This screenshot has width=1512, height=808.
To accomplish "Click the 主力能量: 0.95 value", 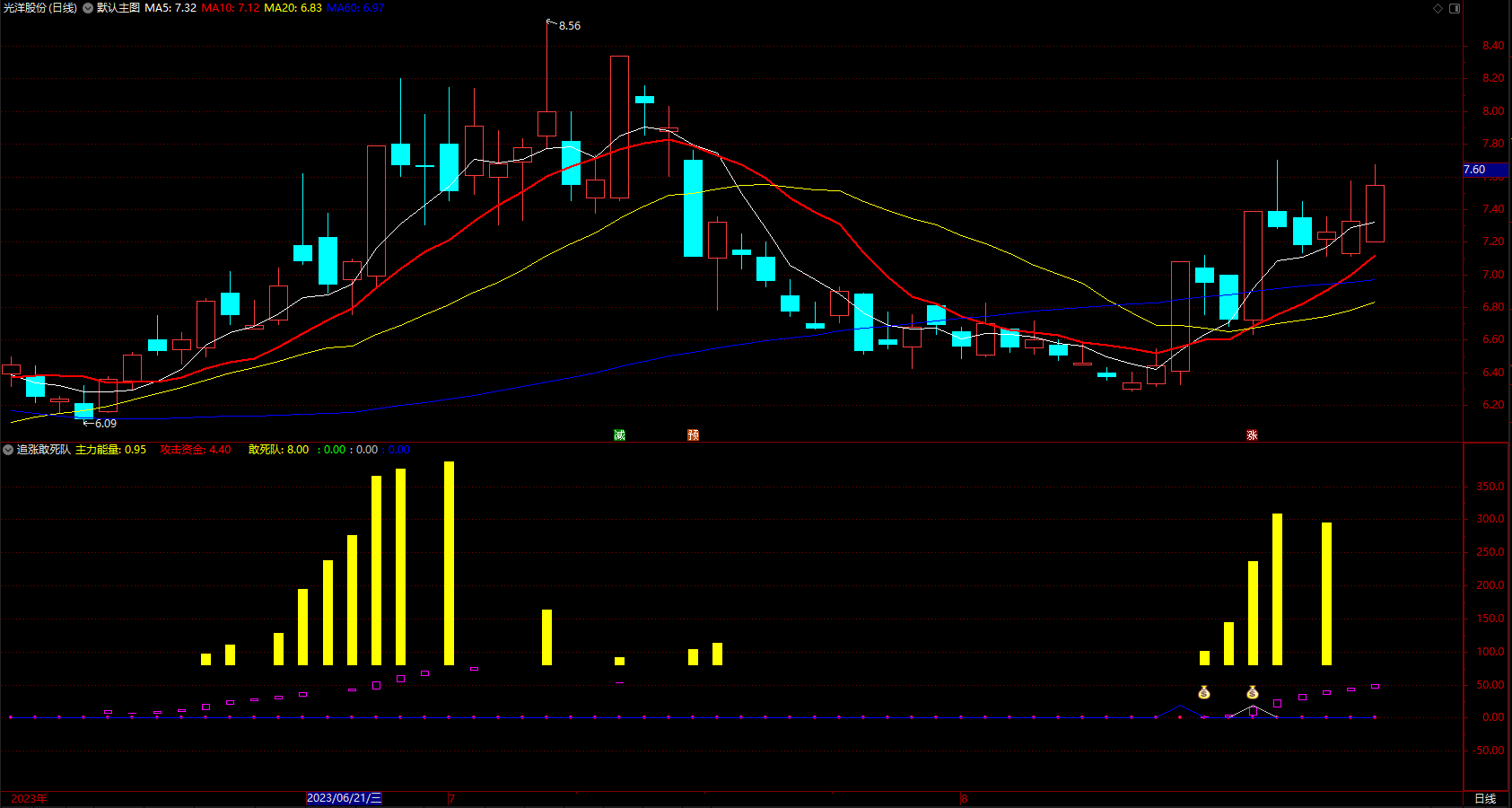I will click(110, 450).
